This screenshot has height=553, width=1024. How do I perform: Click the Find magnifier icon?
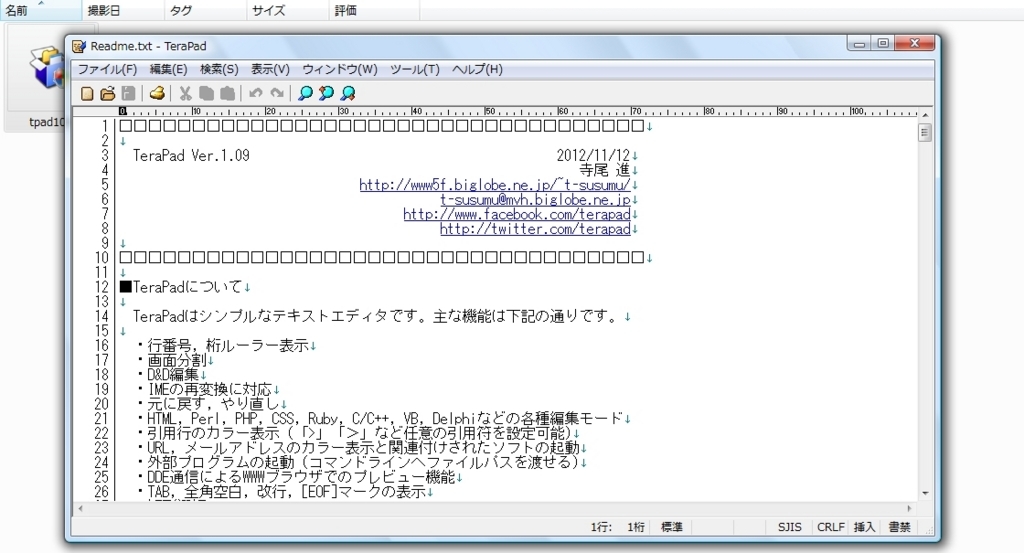click(305, 94)
